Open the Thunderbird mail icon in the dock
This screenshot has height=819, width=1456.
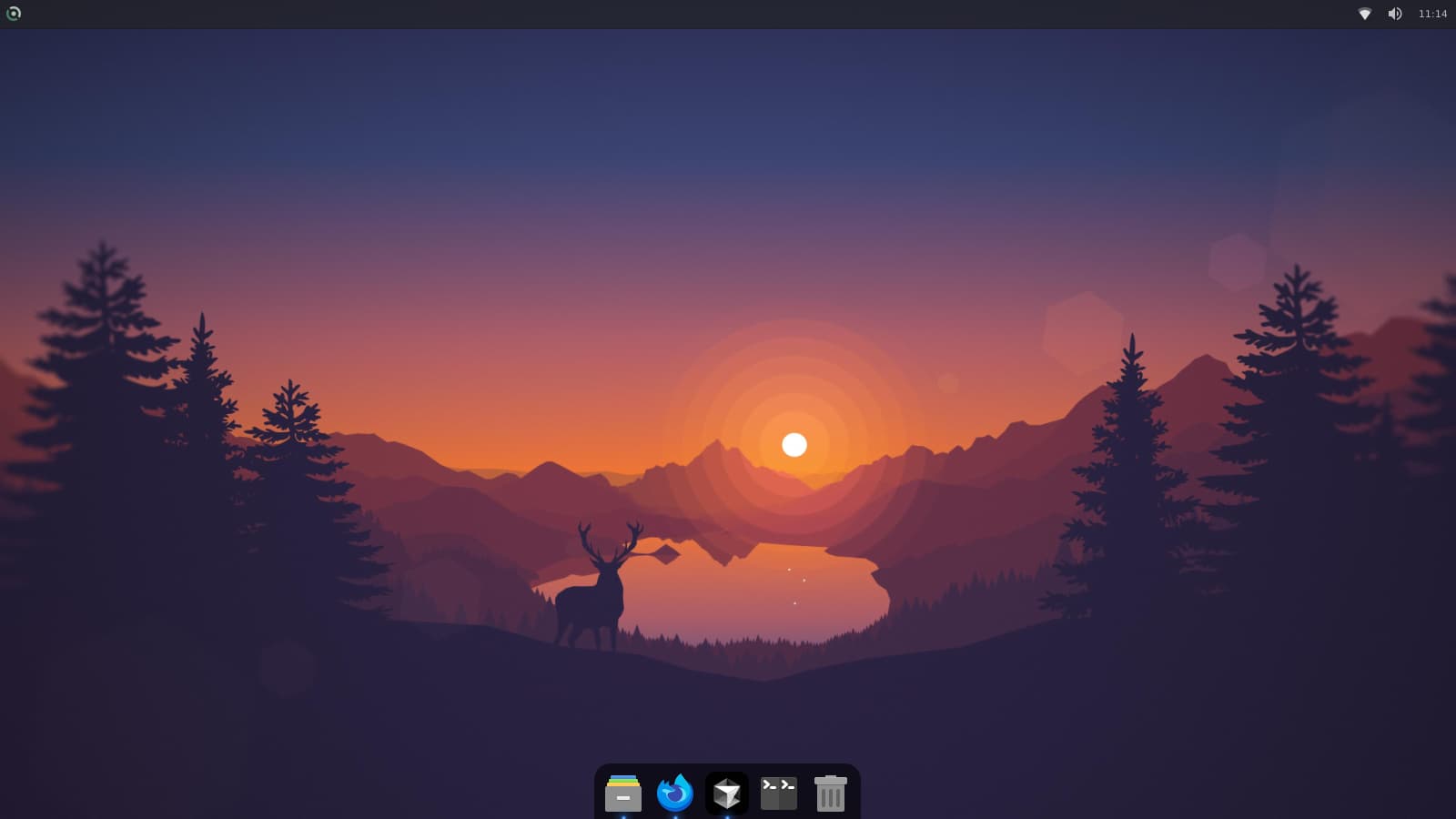pyautogui.click(x=675, y=794)
